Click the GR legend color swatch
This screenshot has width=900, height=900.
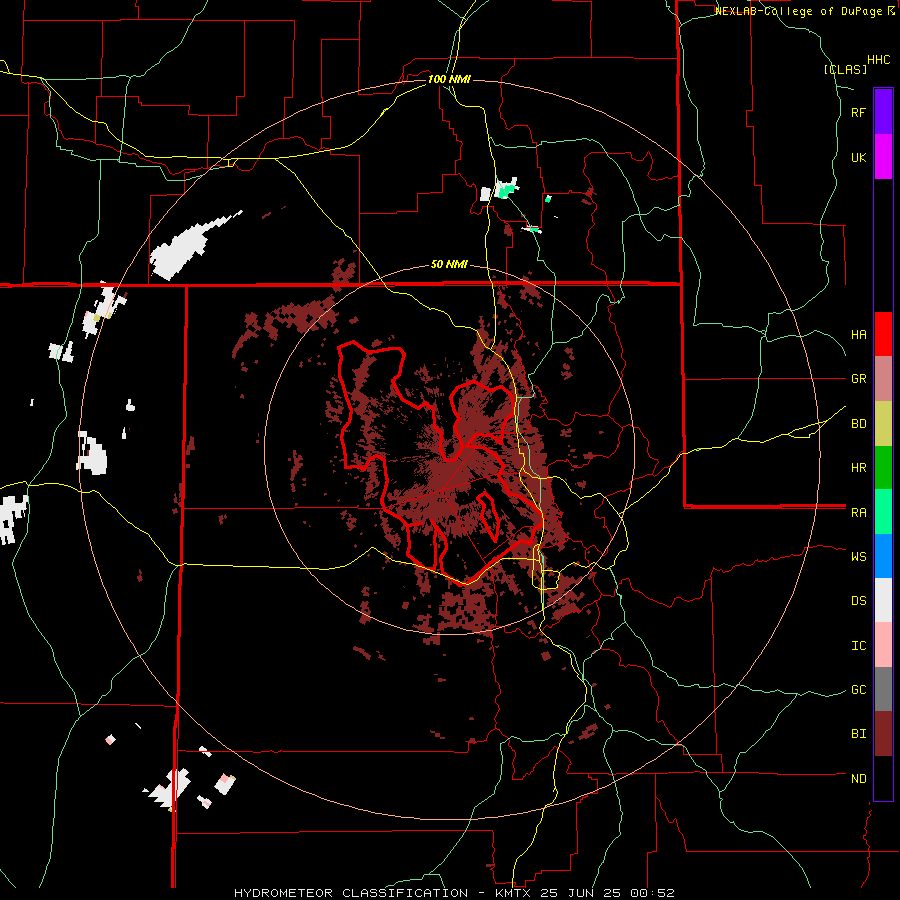[883, 379]
